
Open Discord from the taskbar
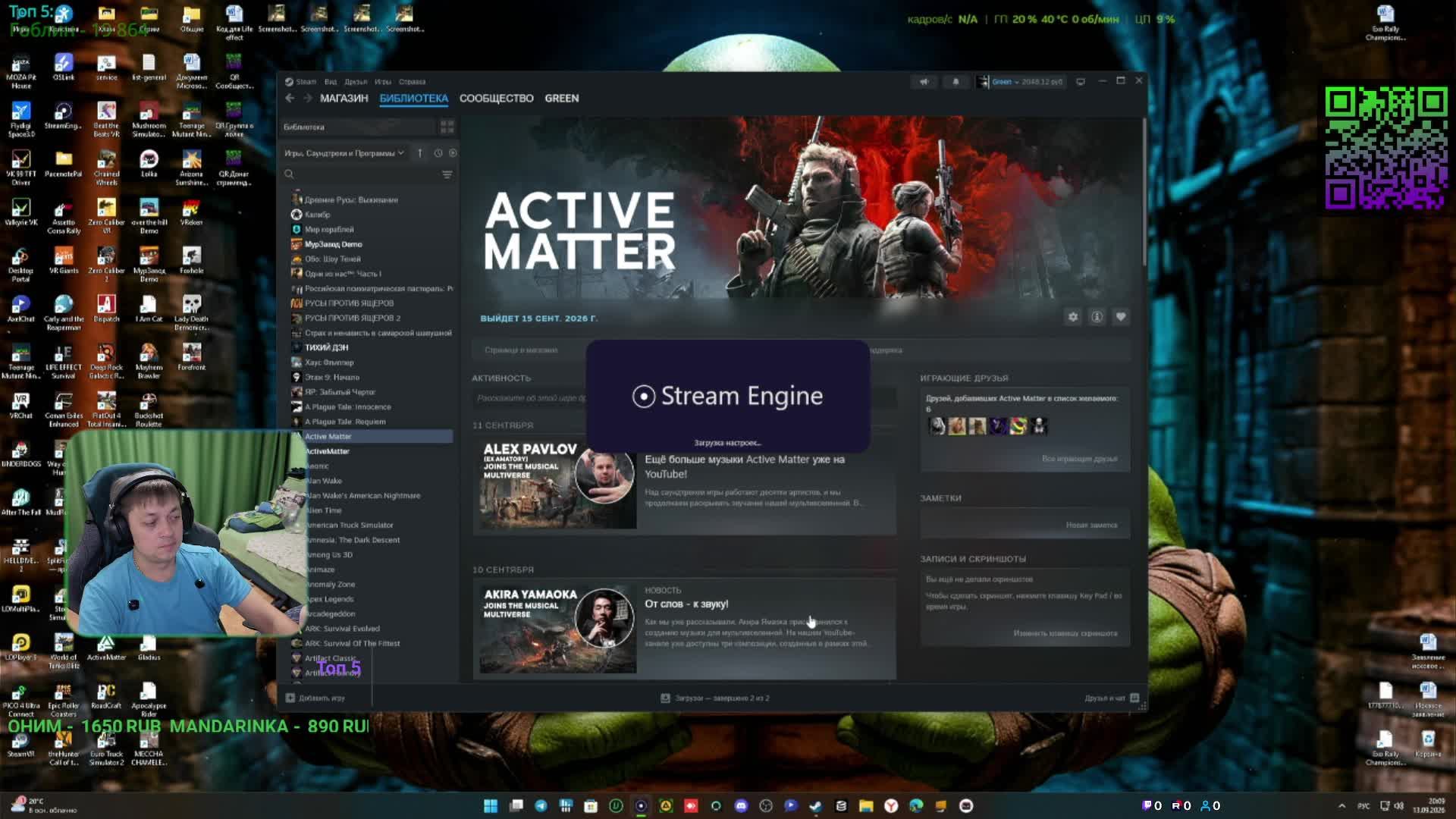tap(741, 805)
